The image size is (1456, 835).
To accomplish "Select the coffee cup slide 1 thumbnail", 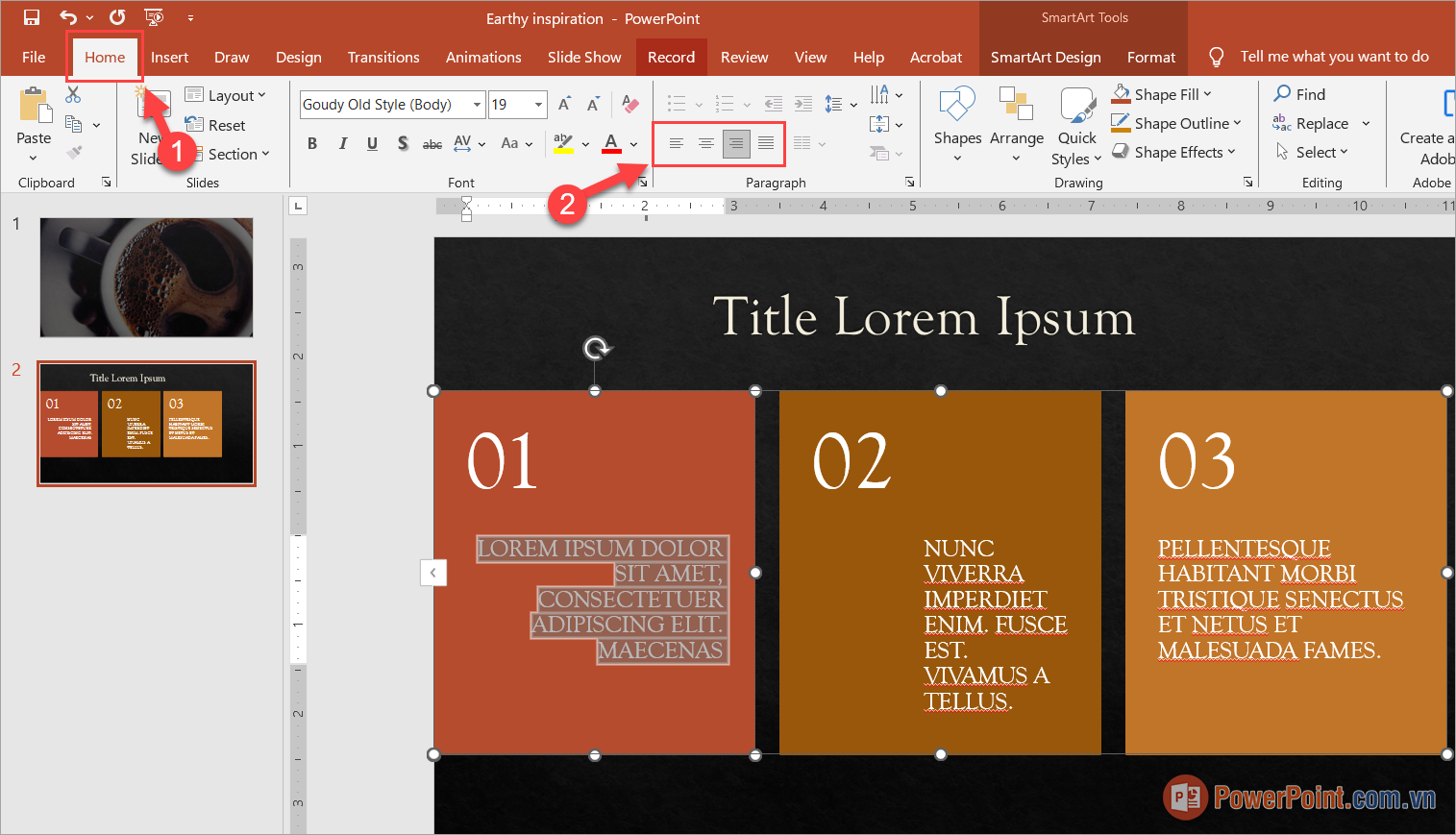I will point(146,277).
